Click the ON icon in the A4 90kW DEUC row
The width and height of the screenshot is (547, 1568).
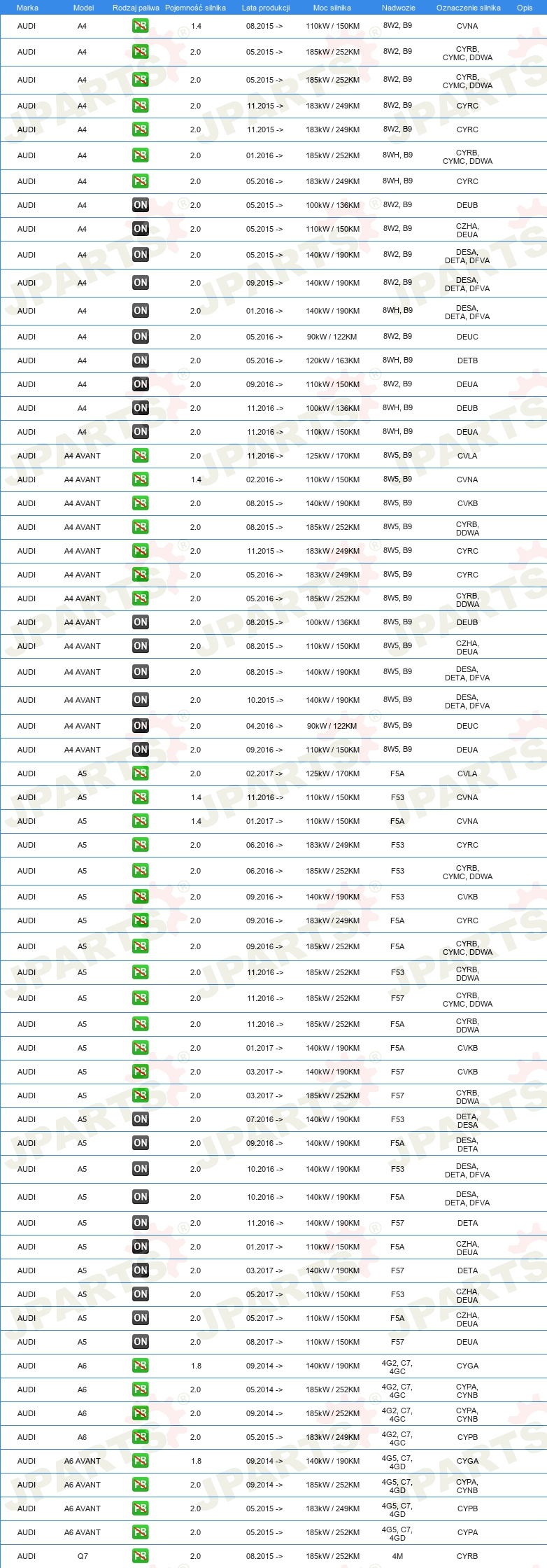[x=140, y=337]
